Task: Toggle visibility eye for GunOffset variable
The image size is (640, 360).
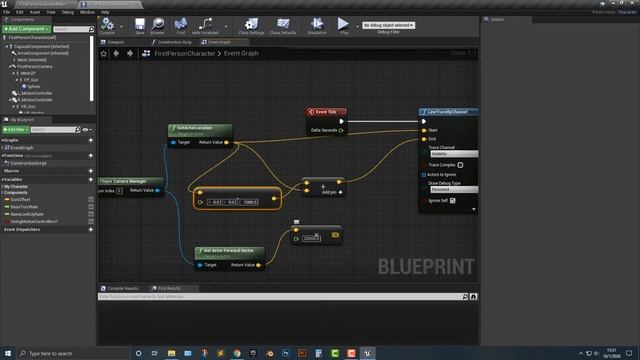Action: [91, 200]
